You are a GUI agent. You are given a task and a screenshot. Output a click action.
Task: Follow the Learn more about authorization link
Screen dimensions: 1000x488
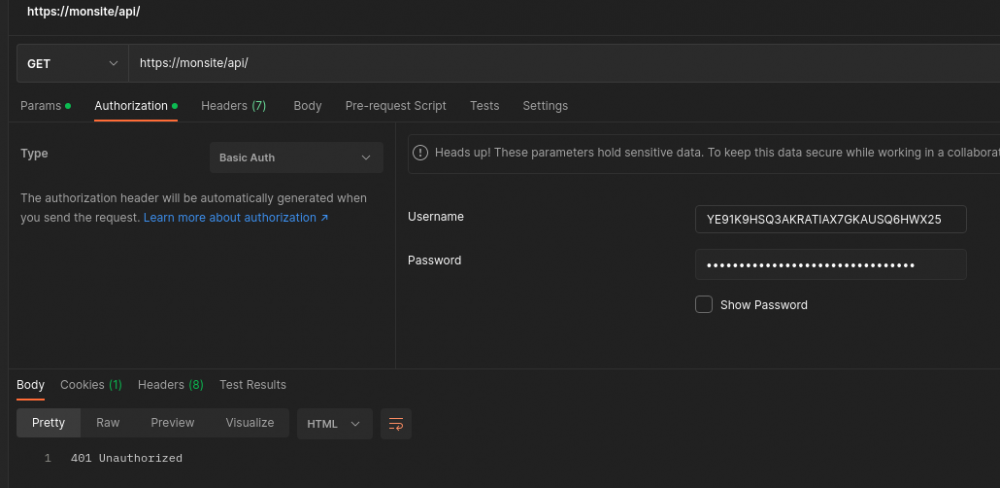235,218
